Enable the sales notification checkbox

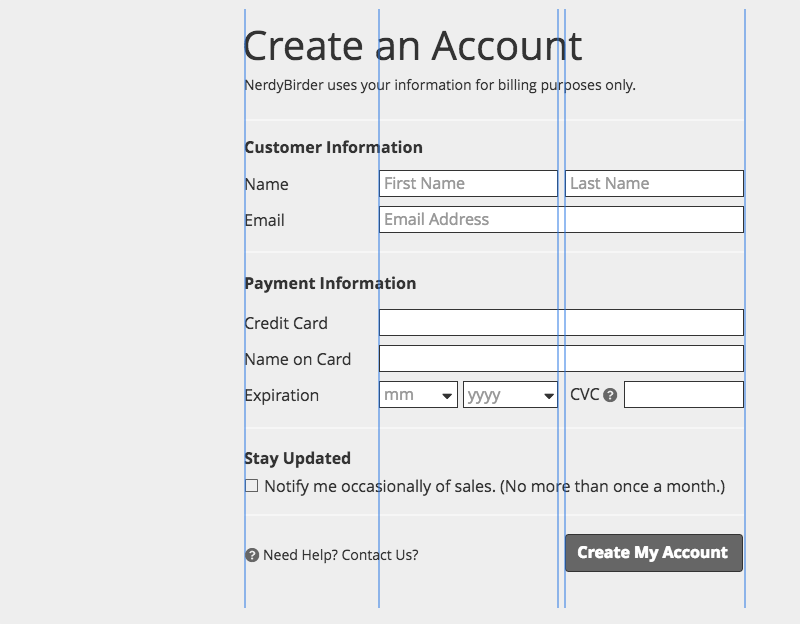[x=252, y=486]
